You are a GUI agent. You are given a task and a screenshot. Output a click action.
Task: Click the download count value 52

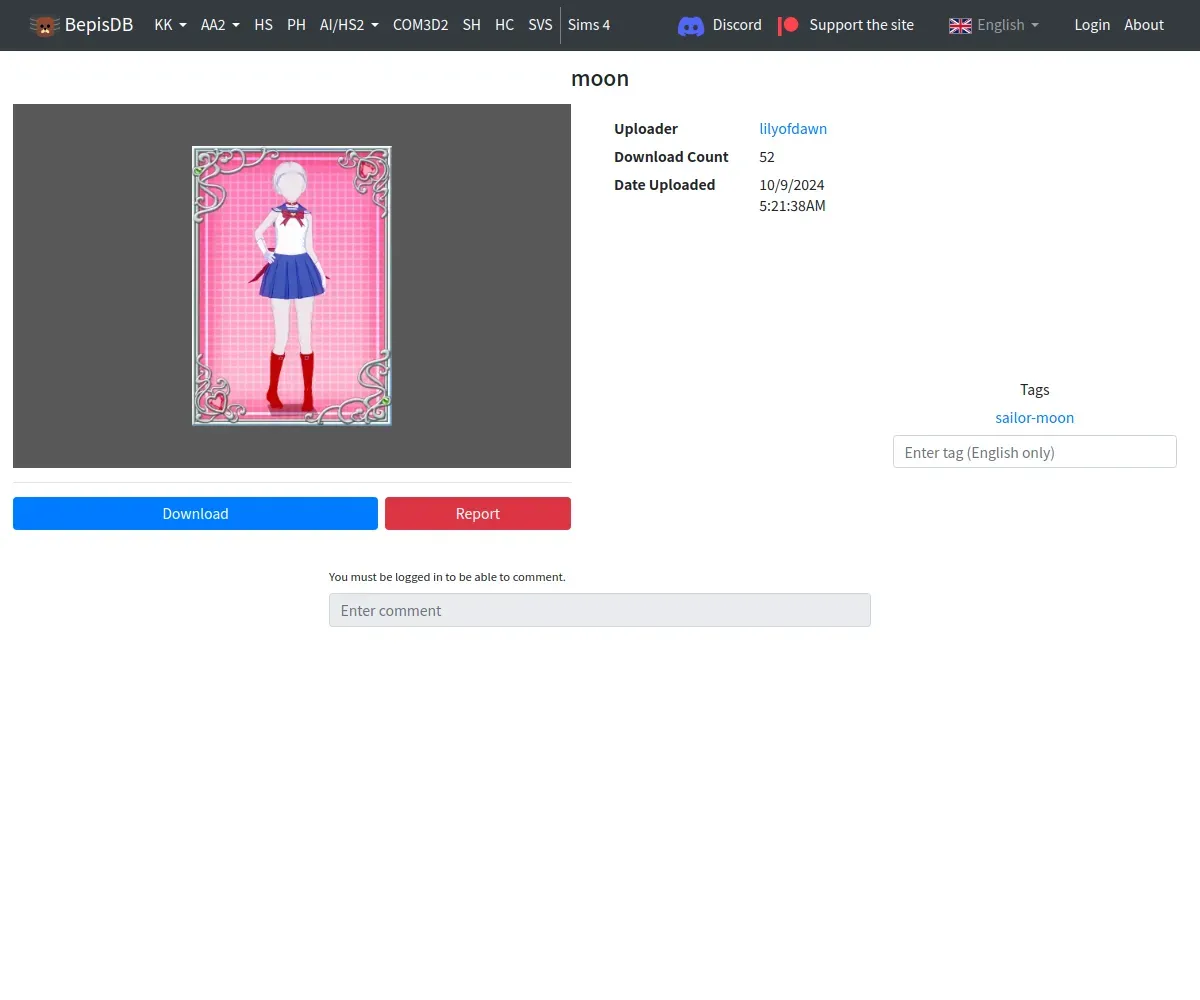click(767, 157)
